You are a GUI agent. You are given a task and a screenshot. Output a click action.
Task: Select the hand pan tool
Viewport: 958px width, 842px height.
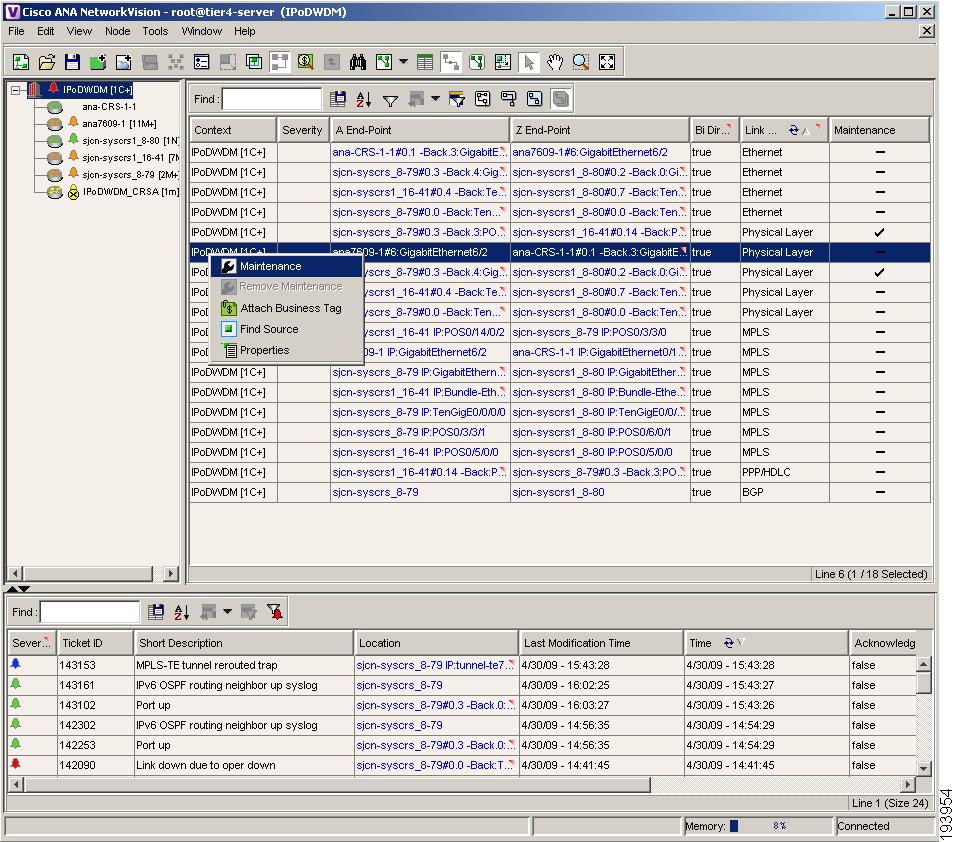(555, 62)
